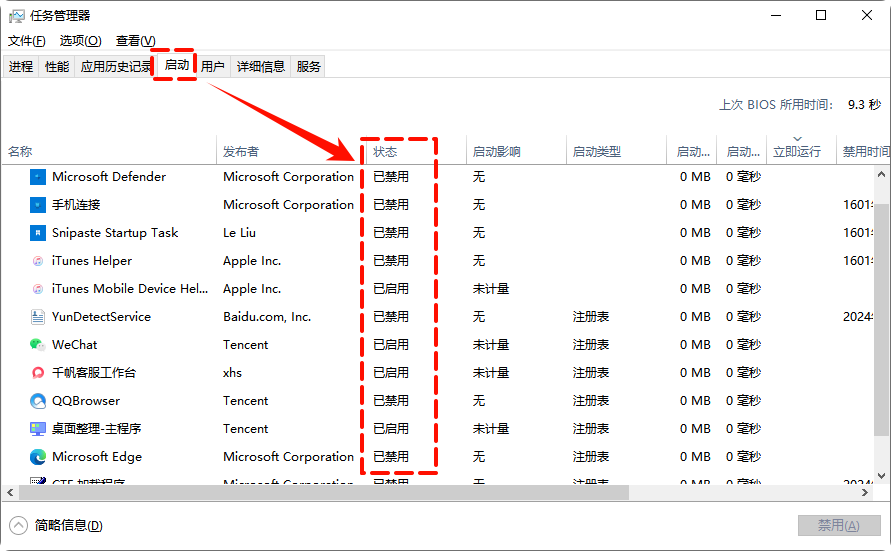Switch to the 性能 tab
The image size is (891, 551).
[57, 66]
